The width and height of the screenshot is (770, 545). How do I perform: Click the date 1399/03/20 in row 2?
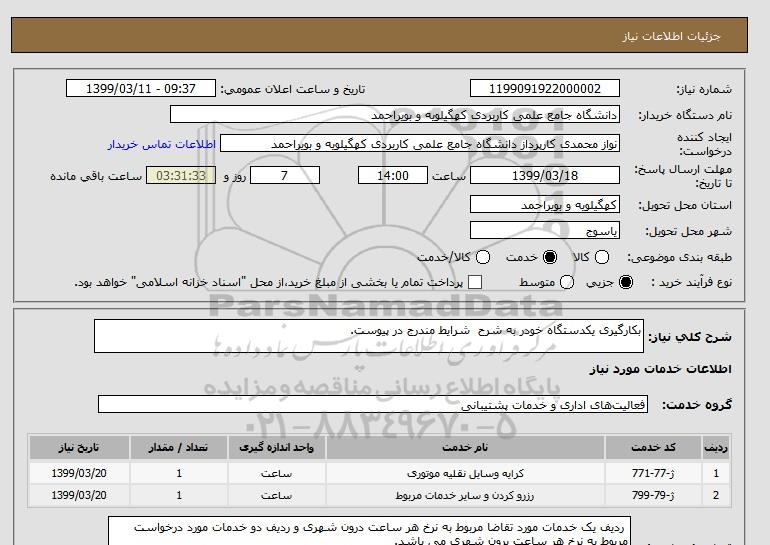tap(79, 495)
